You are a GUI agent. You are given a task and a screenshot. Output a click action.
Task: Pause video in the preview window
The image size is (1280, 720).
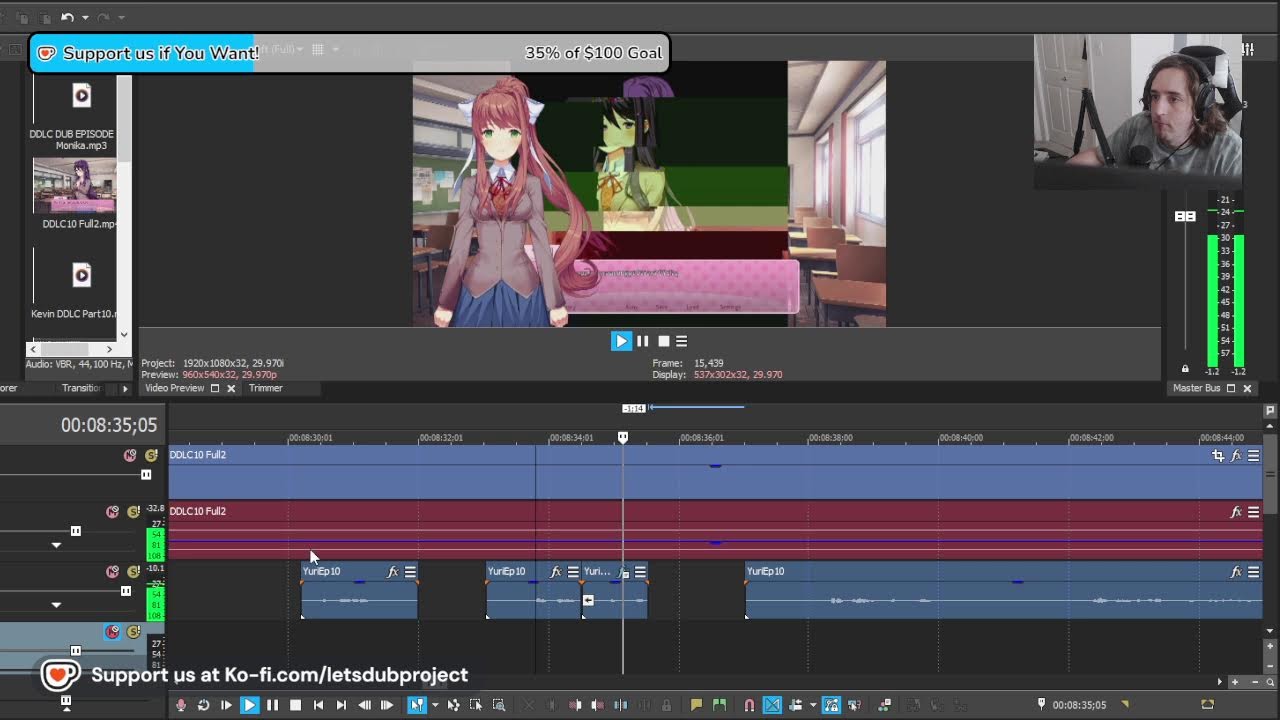[x=642, y=341]
